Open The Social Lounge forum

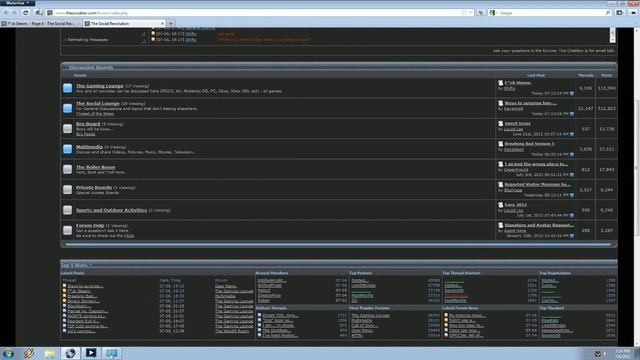98,103
